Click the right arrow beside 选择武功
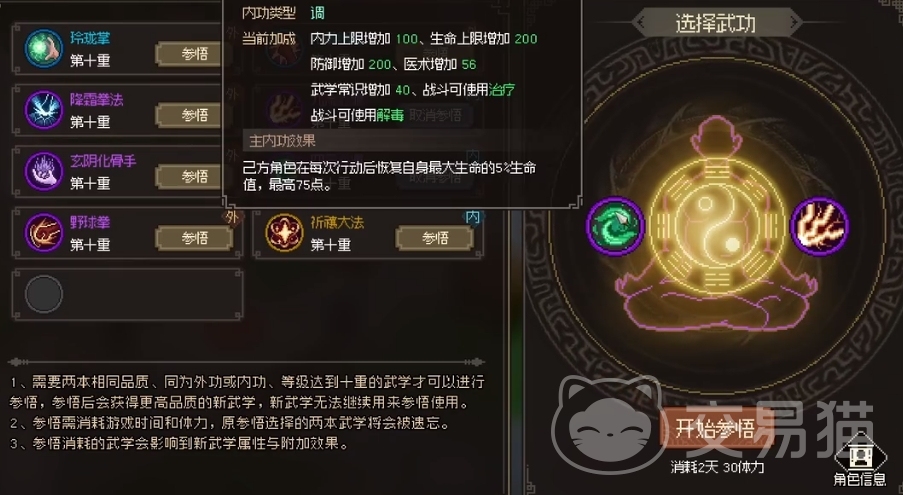Screen dimensions: 903x495 (795, 23)
